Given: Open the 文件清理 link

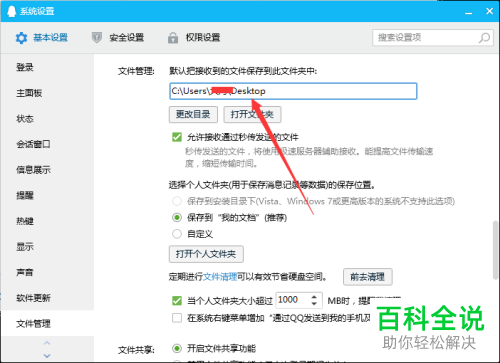Looking at the screenshot, I should click(220, 277).
